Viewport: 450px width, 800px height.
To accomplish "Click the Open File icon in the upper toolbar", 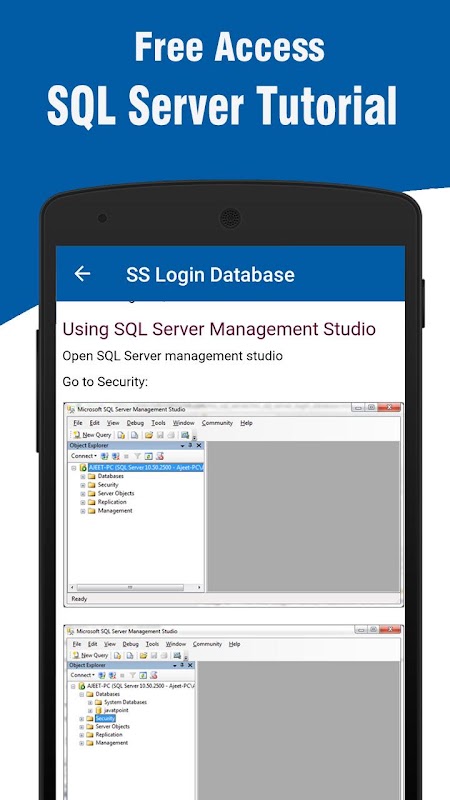I will coord(148,435).
